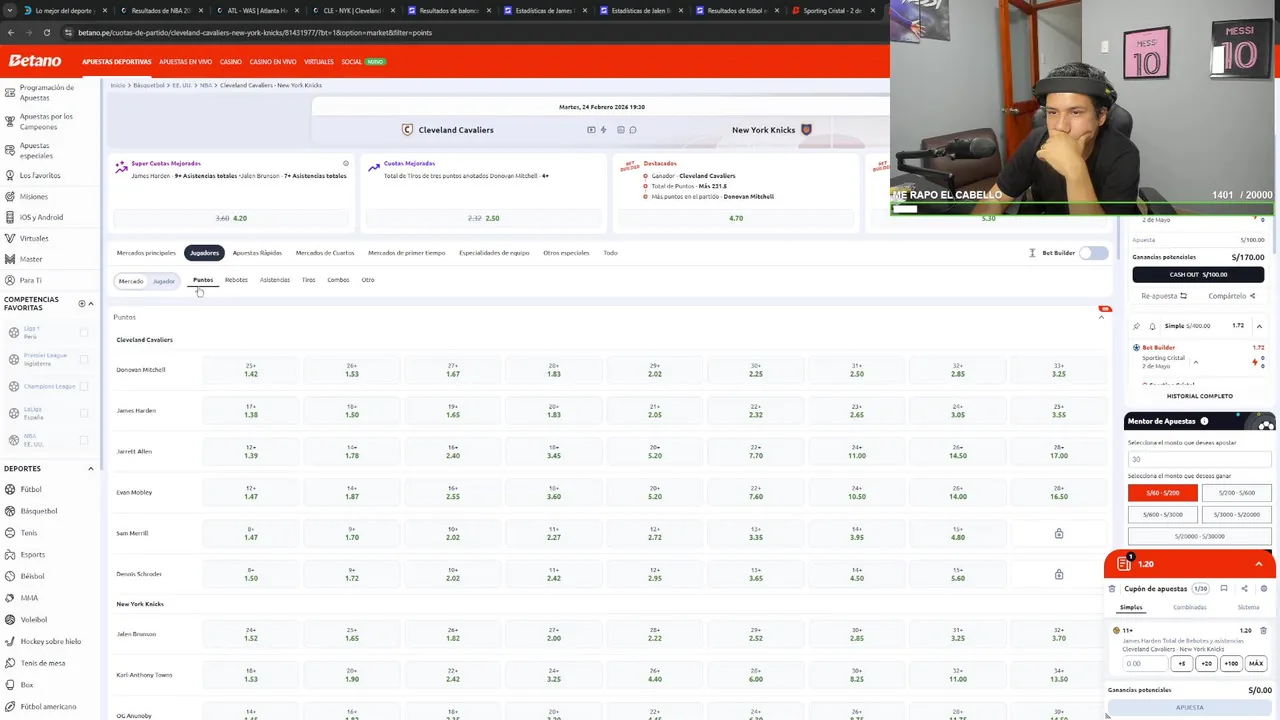Tick the Liga 1 Perú checkbox
Viewport: 1280px width, 720px height.
point(84,332)
